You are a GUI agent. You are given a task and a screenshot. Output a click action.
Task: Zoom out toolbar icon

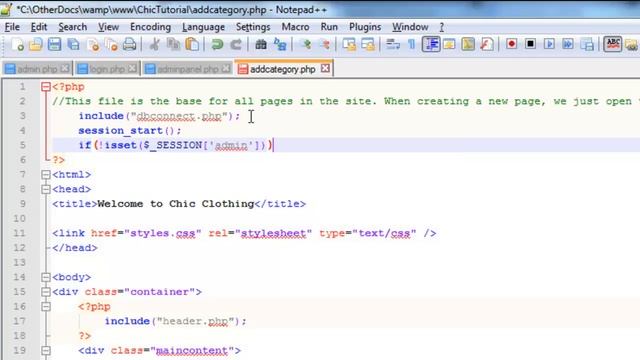324,44
